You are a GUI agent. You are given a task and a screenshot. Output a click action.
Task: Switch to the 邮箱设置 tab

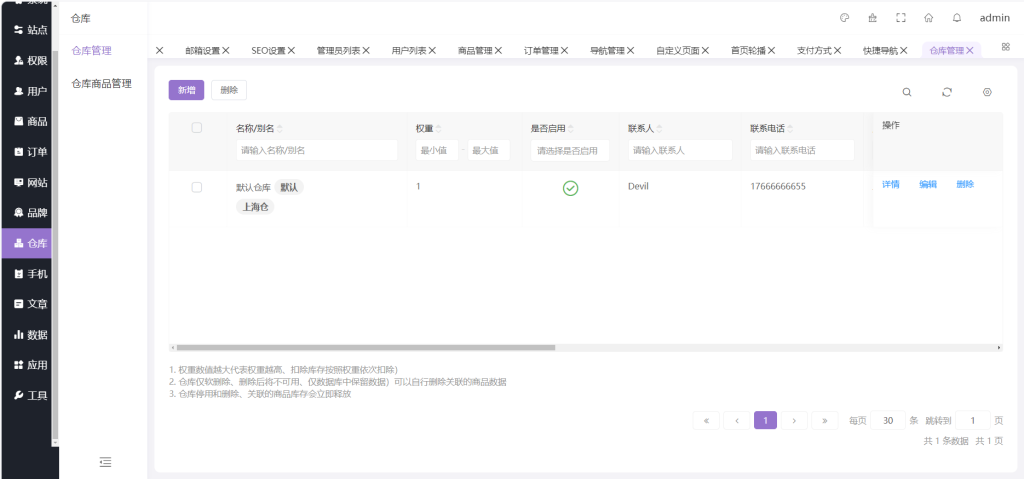(202, 50)
